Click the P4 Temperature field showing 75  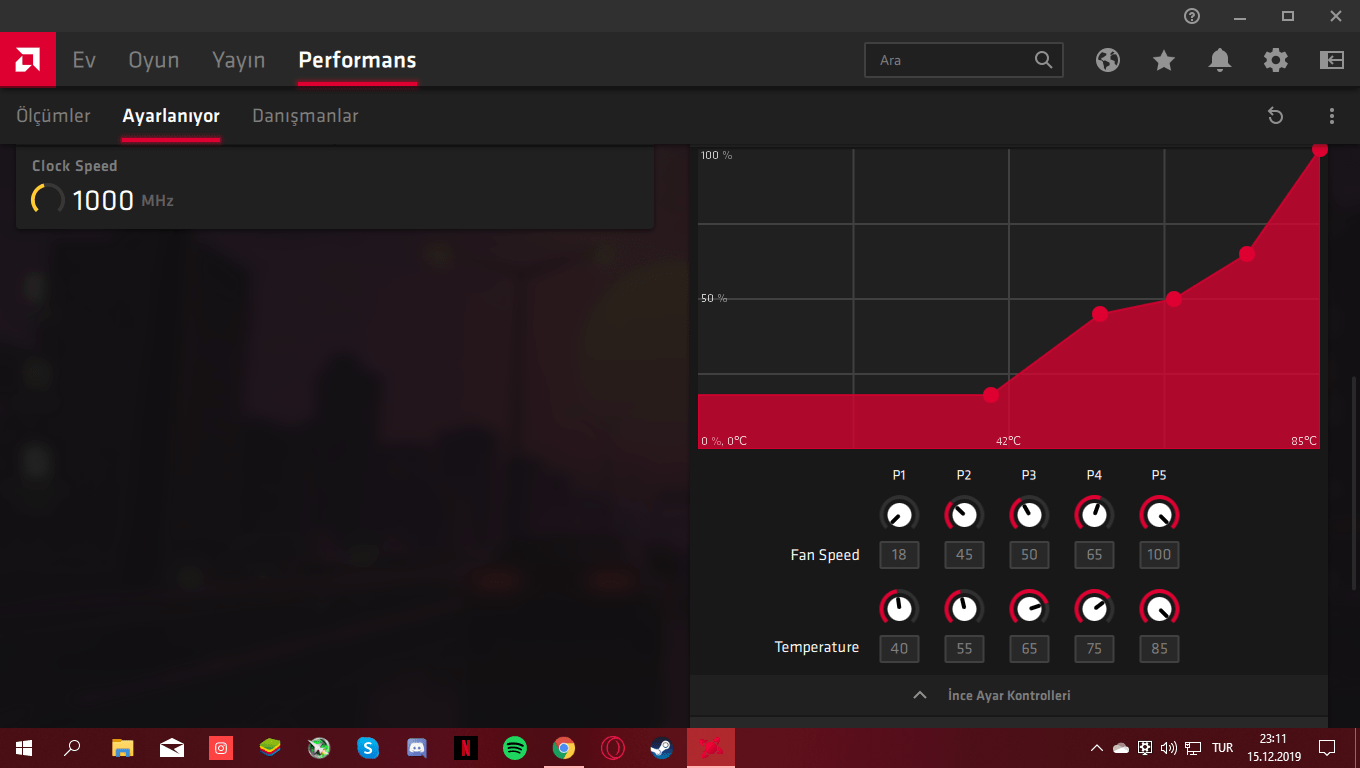point(1094,648)
